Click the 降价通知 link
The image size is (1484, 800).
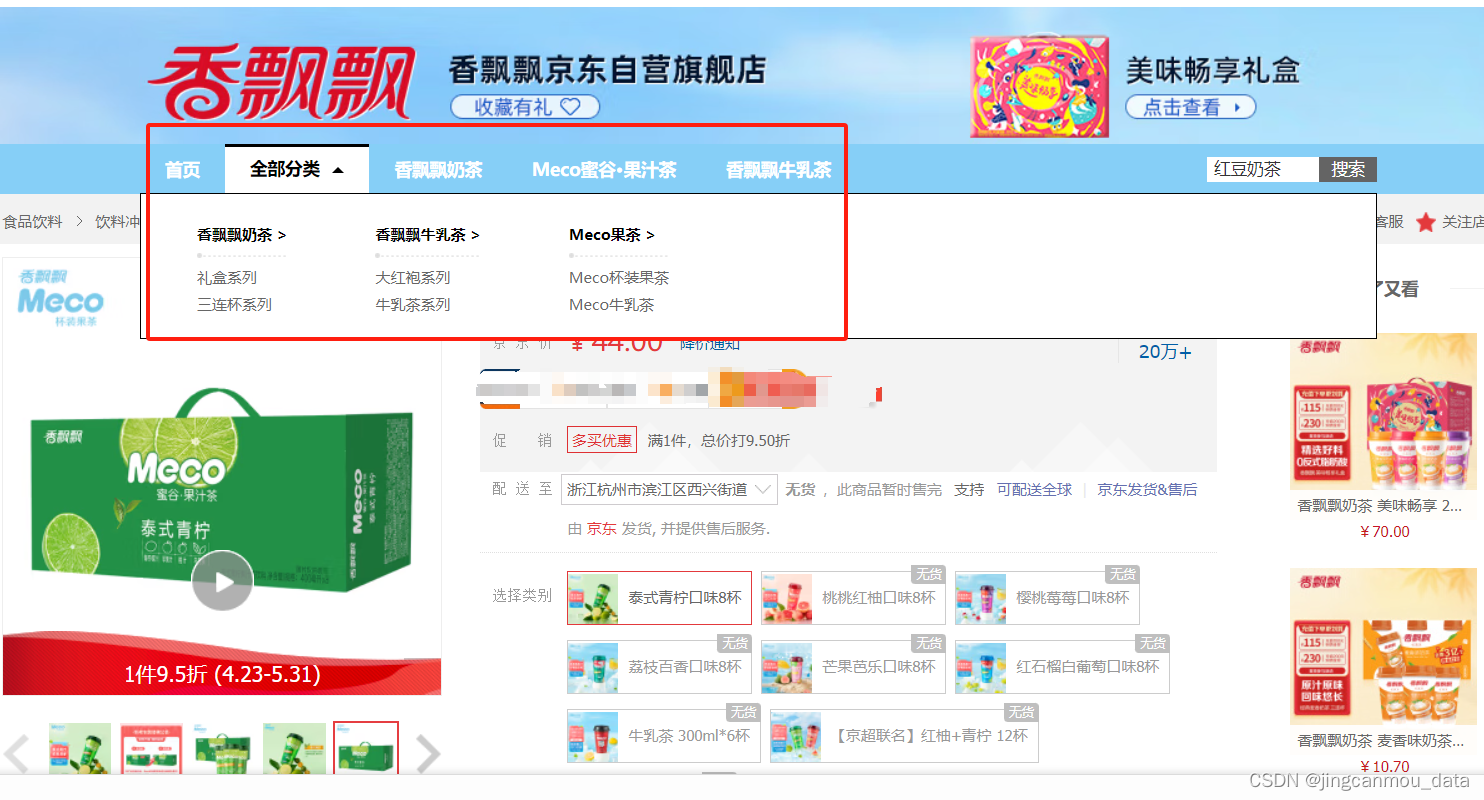pyautogui.click(x=710, y=345)
